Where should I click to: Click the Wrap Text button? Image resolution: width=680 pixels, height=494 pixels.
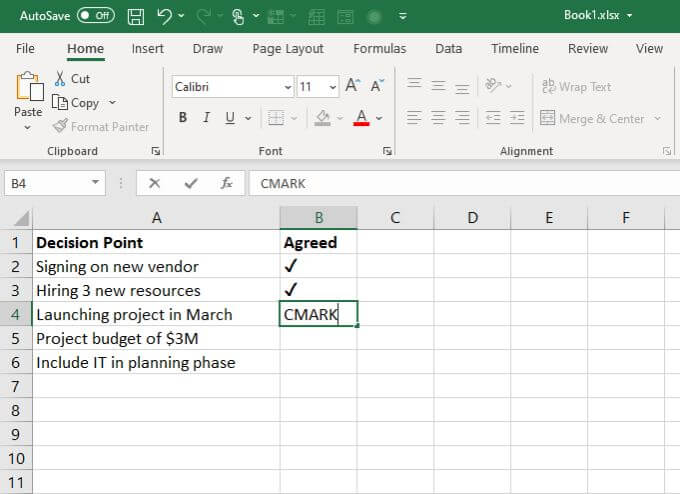[576, 87]
